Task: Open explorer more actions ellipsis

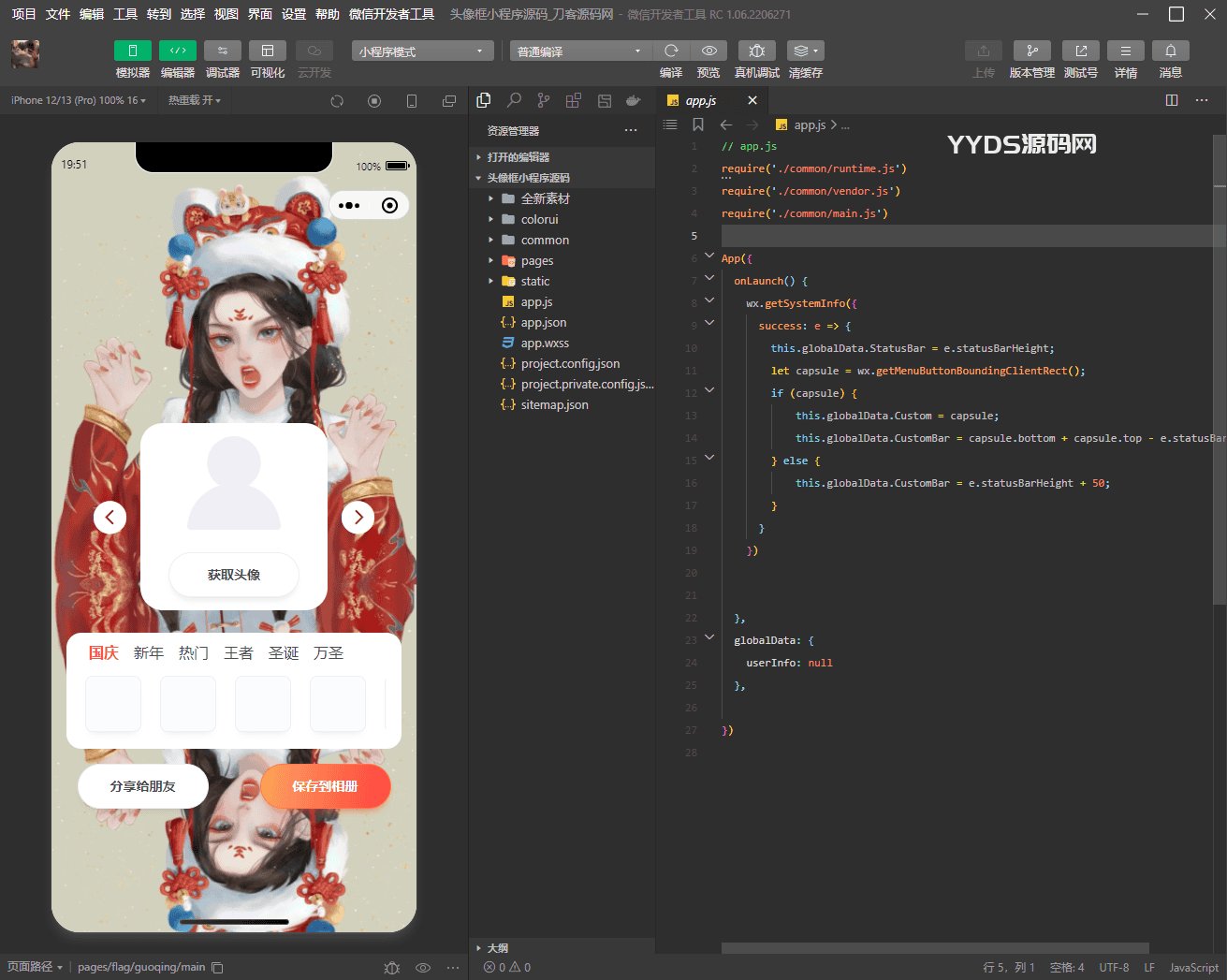Action: coord(631,131)
